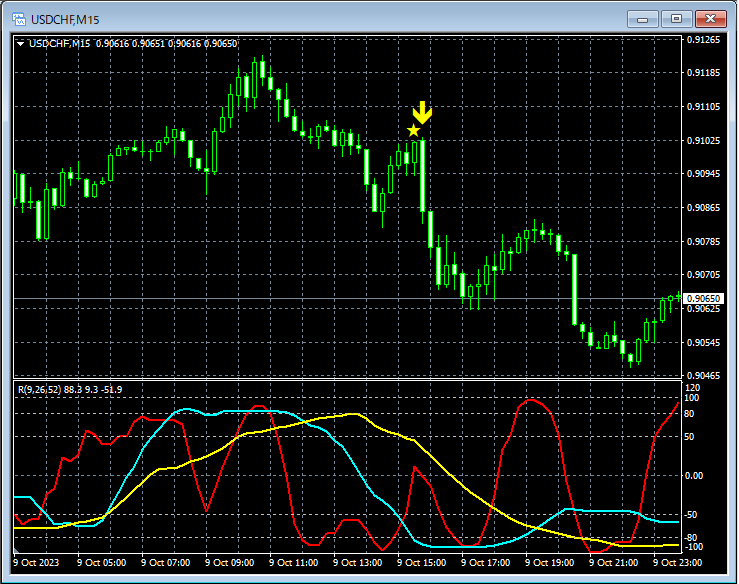
Task: Click the 0.91265 price scale label
Action: point(703,40)
